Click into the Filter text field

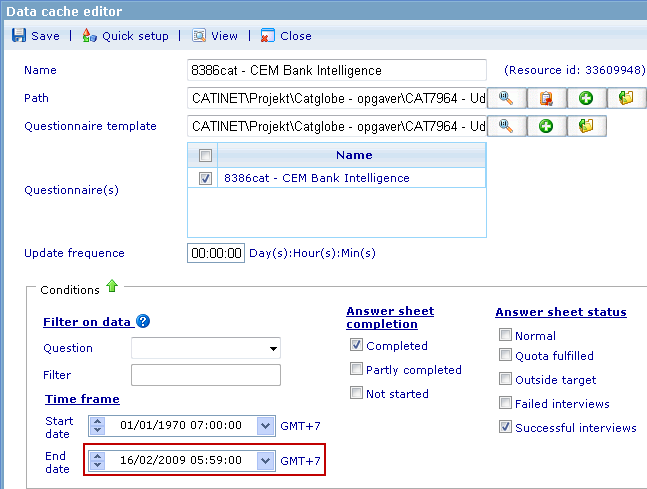tap(205, 375)
